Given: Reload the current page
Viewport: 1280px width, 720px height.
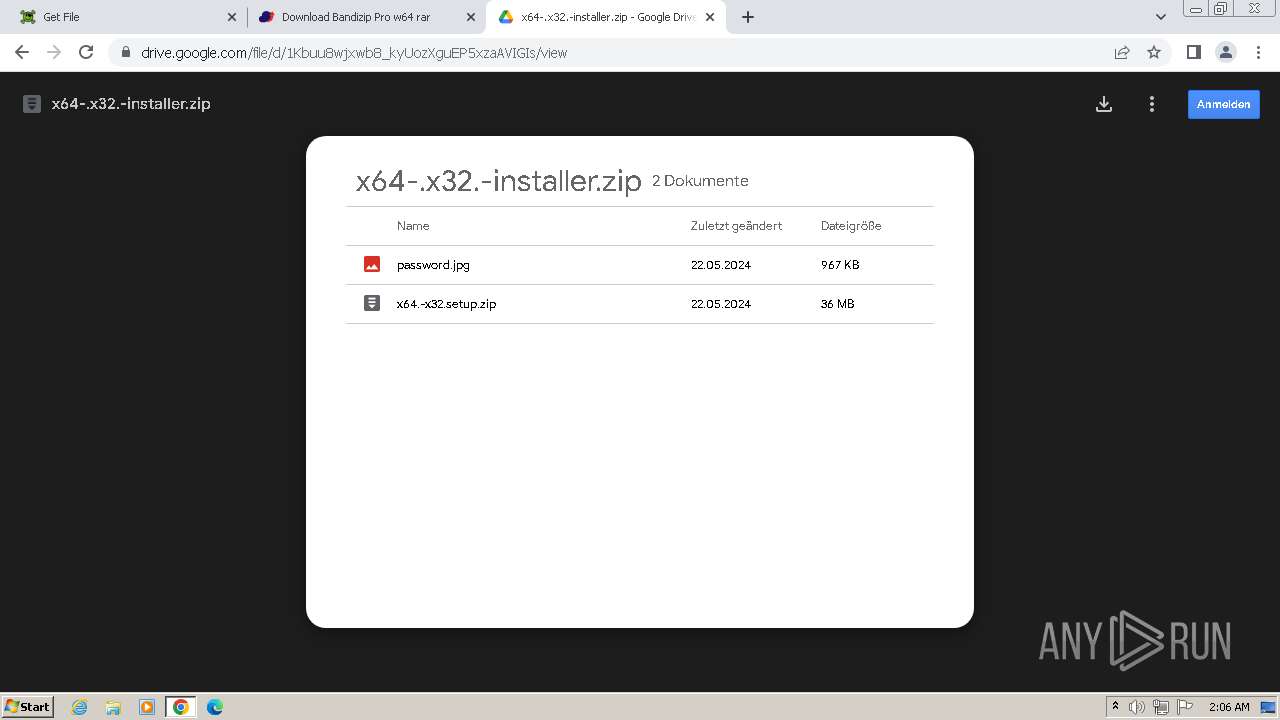Looking at the screenshot, I should 86,52.
